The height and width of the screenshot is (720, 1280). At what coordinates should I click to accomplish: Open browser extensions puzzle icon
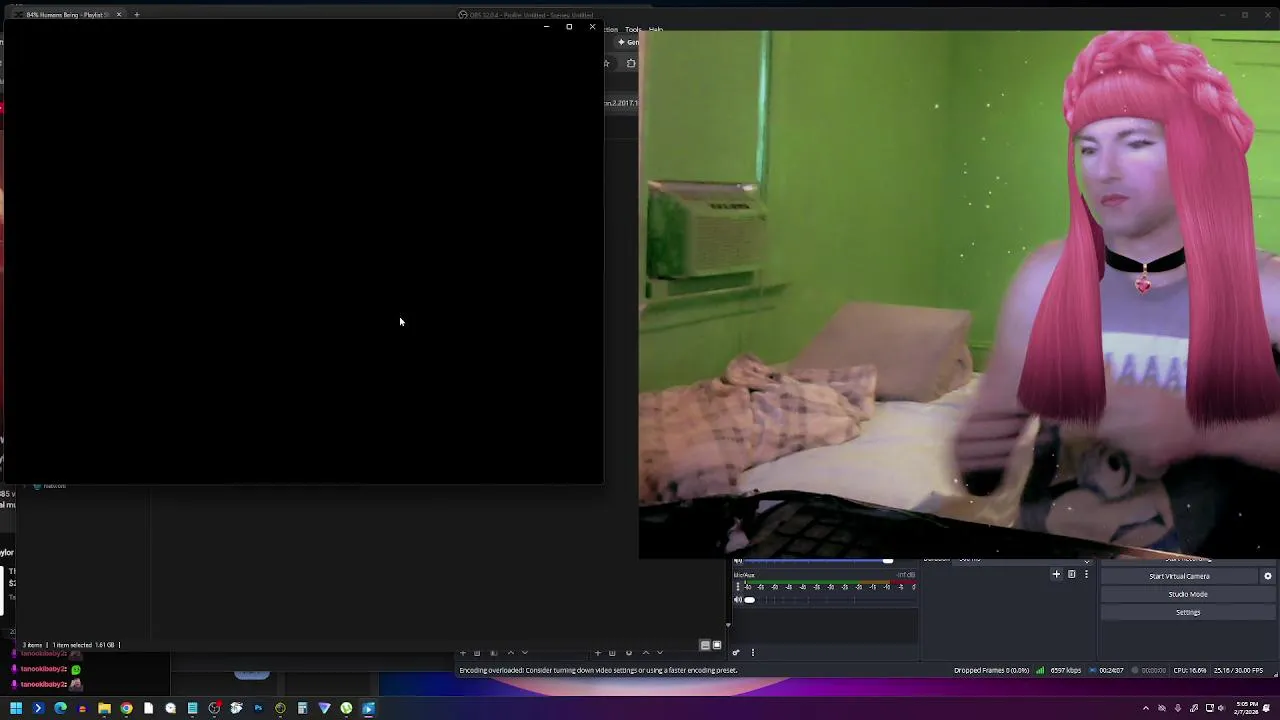pos(631,63)
